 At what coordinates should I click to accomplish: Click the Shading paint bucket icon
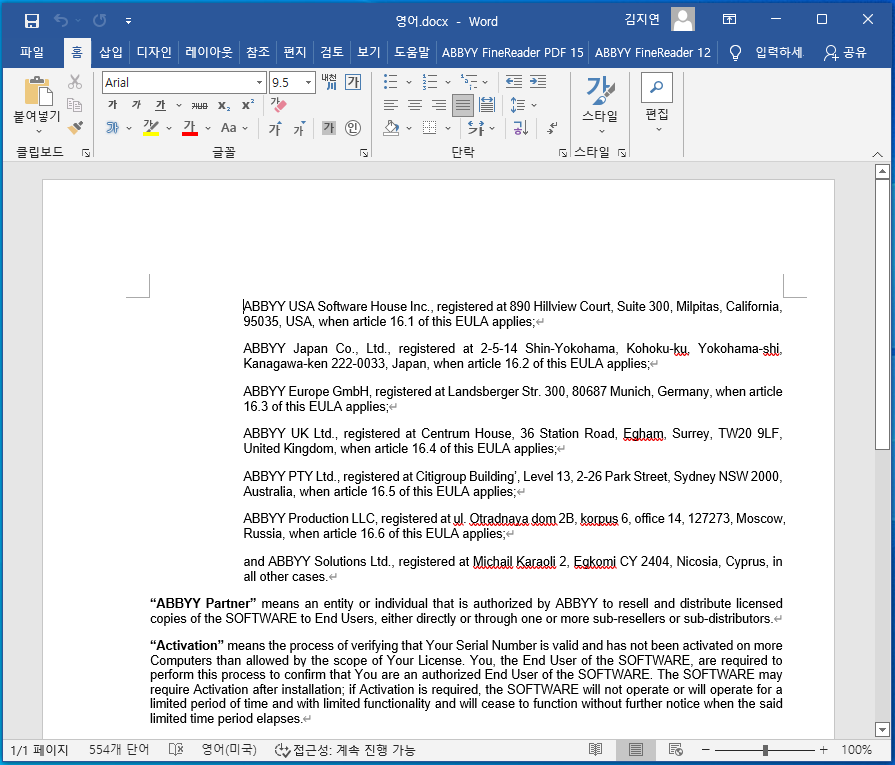point(392,128)
